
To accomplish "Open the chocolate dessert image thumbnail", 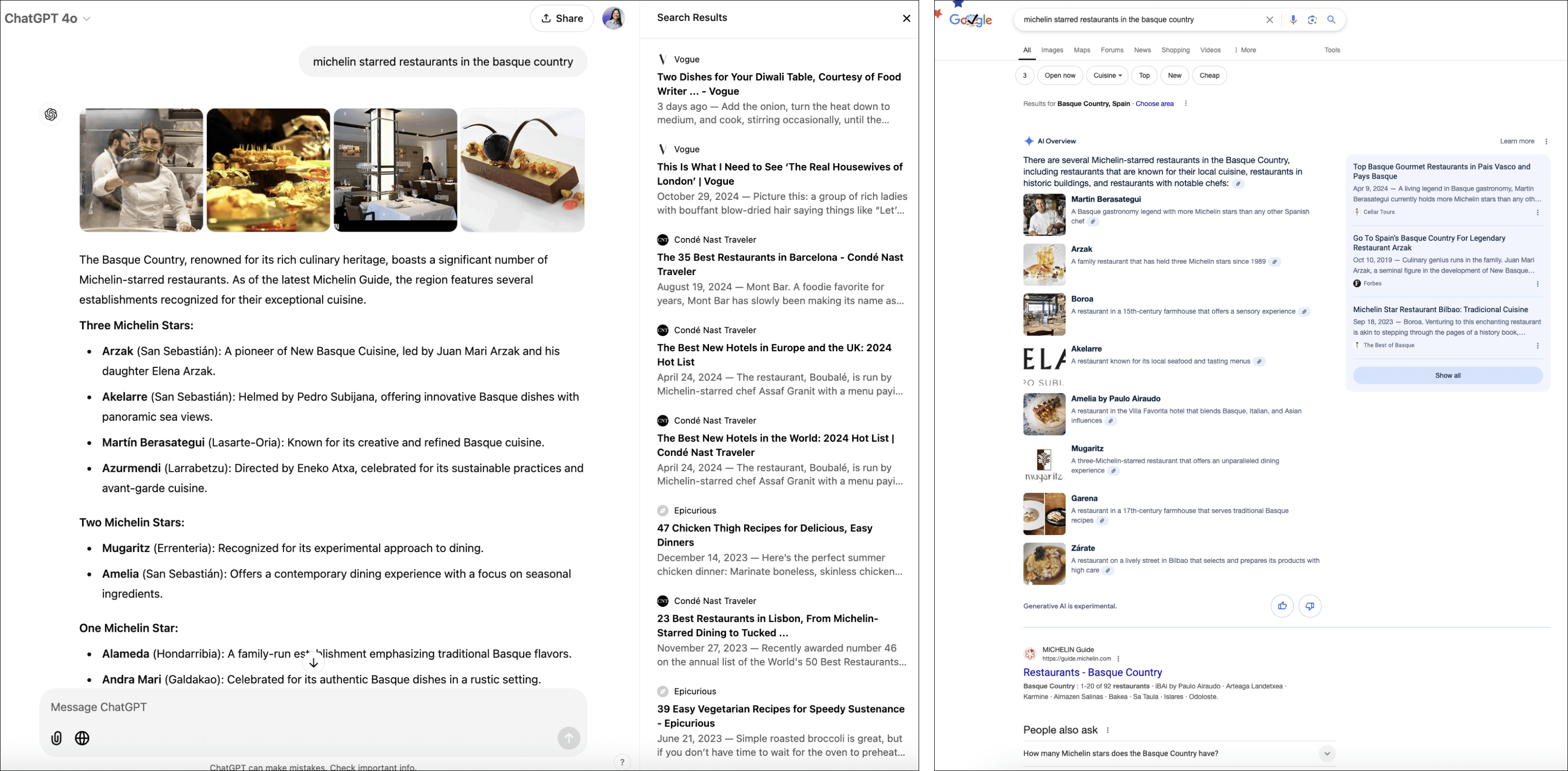I will click(x=523, y=170).
